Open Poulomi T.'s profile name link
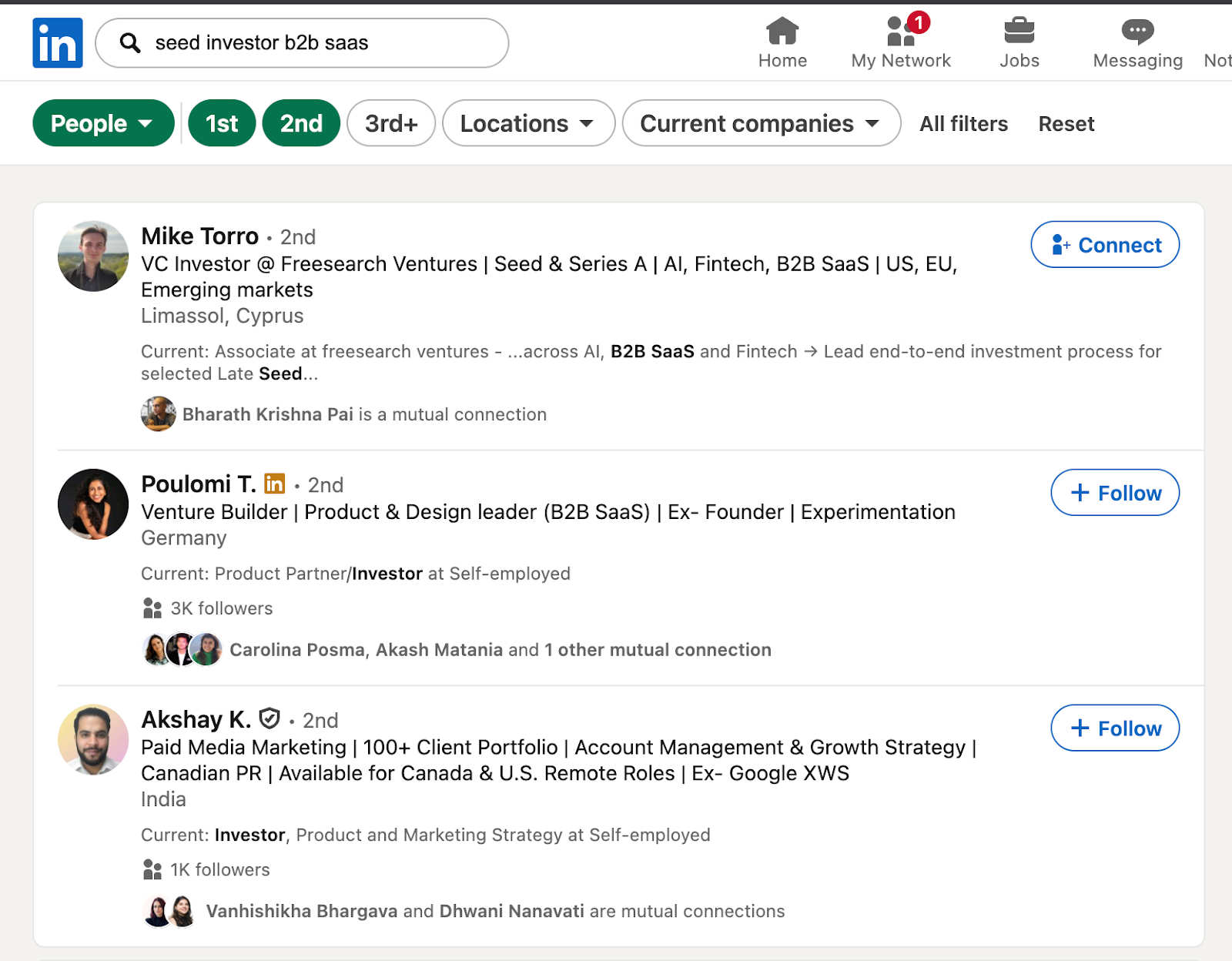This screenshot has width=1232, height=961. 199,484
